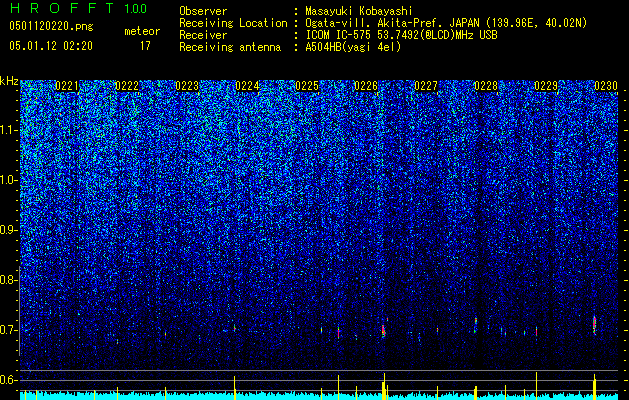
Task: Click the 0221 time marker
Action: (x=67, y=86)
